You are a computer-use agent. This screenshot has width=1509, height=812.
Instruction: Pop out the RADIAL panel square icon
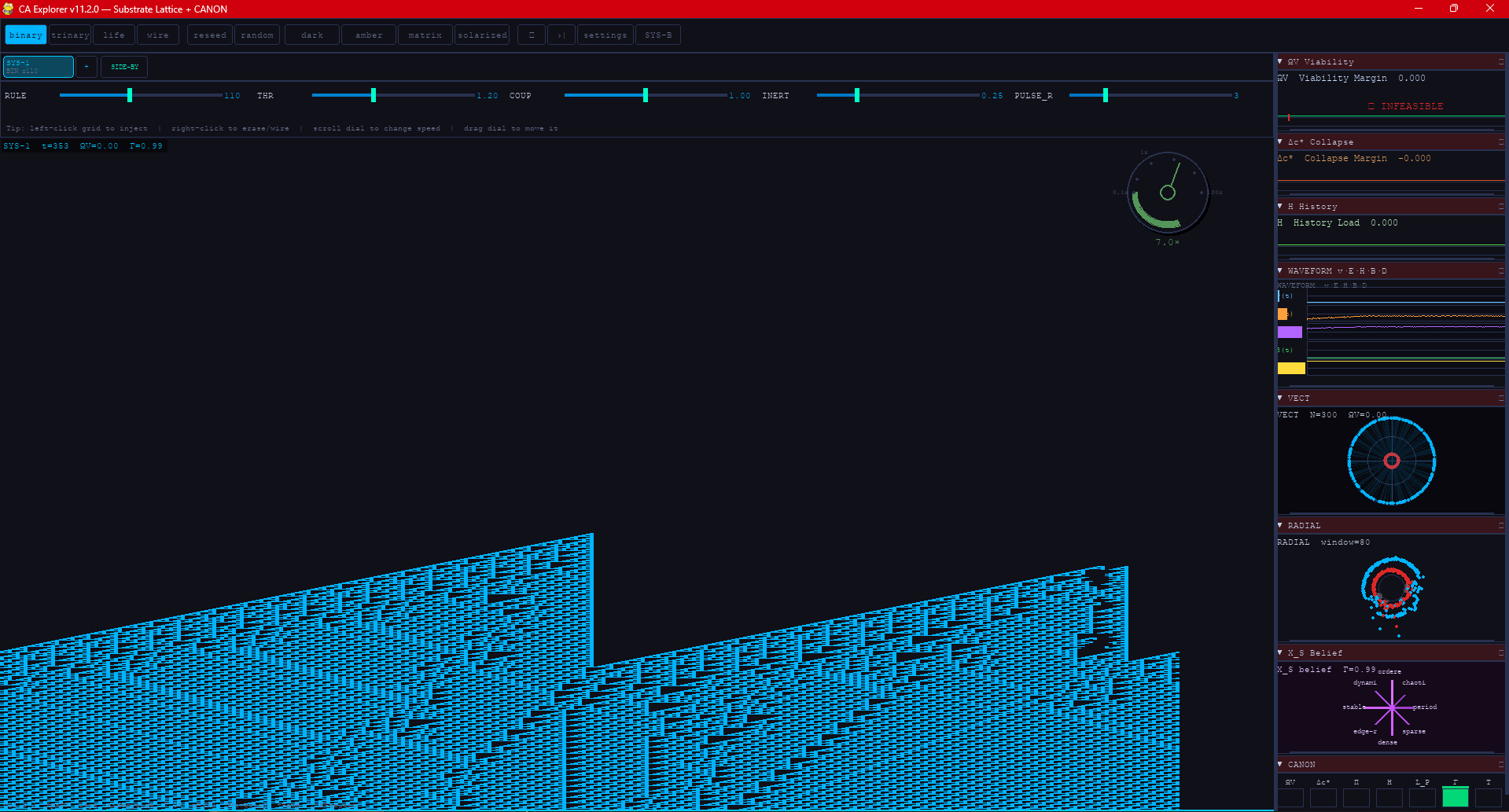pyautogui.click(x=1500, y=525)
